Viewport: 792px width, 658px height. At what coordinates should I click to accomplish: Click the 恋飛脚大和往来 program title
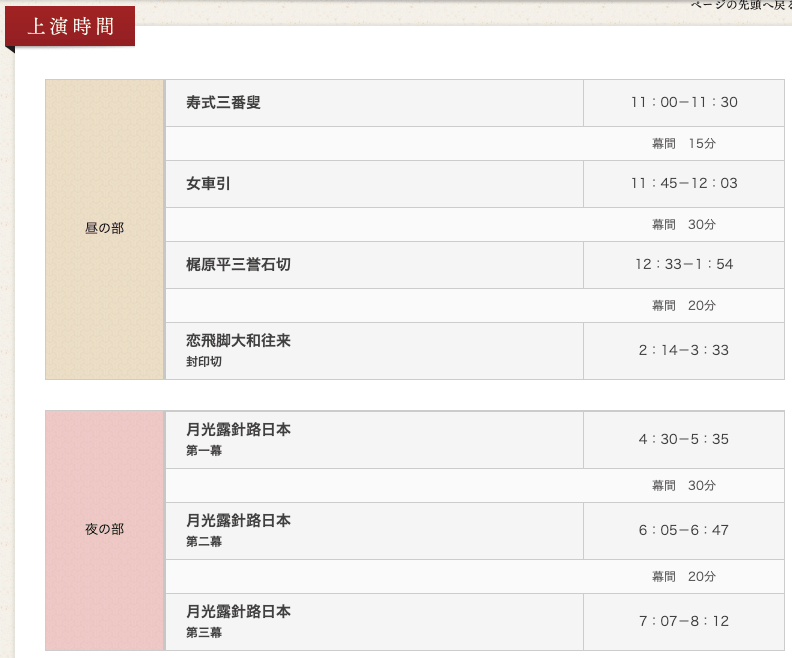click(x=238, y=341)
